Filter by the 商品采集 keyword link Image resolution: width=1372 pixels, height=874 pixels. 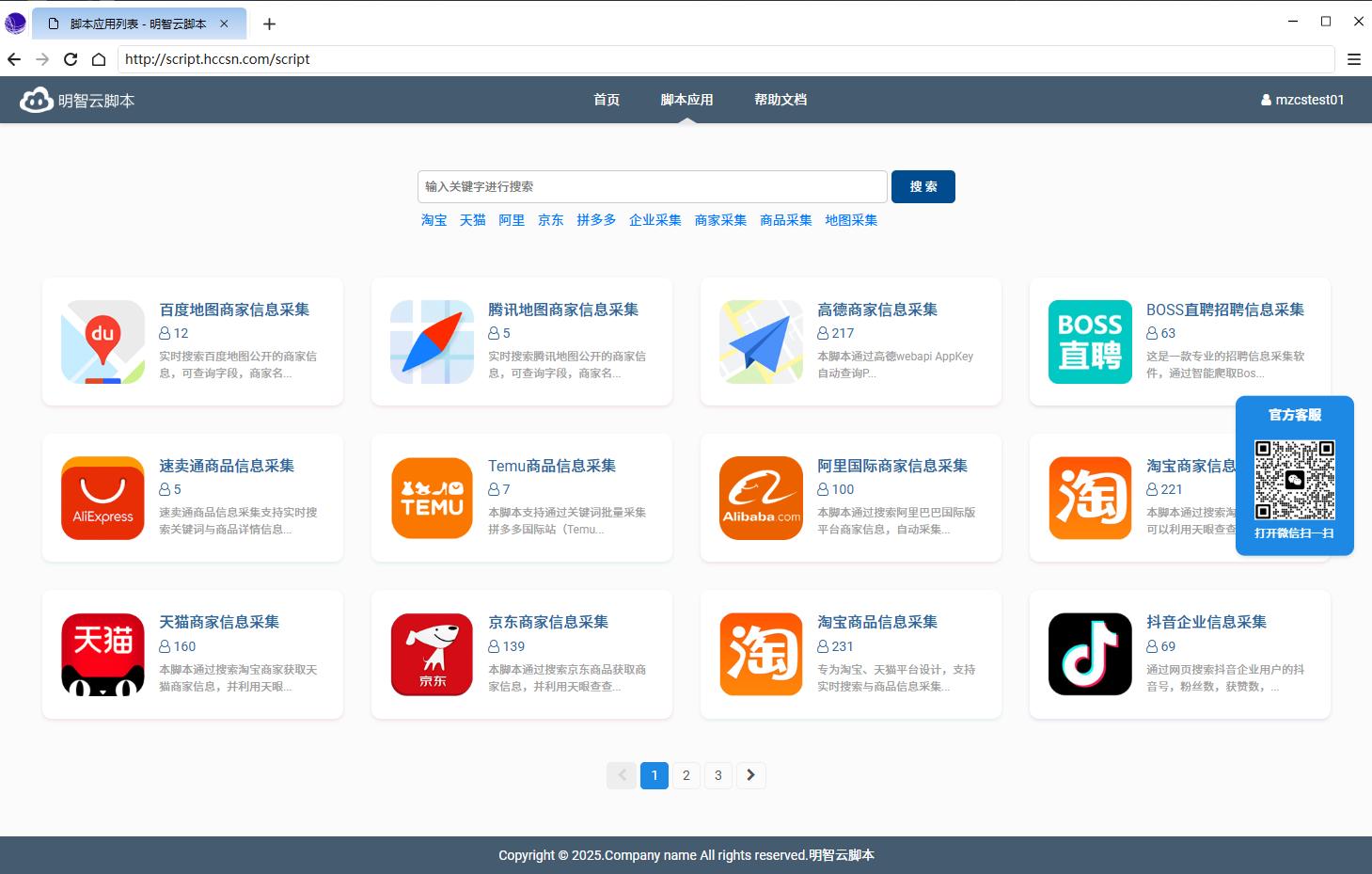[x=786, y=220]
